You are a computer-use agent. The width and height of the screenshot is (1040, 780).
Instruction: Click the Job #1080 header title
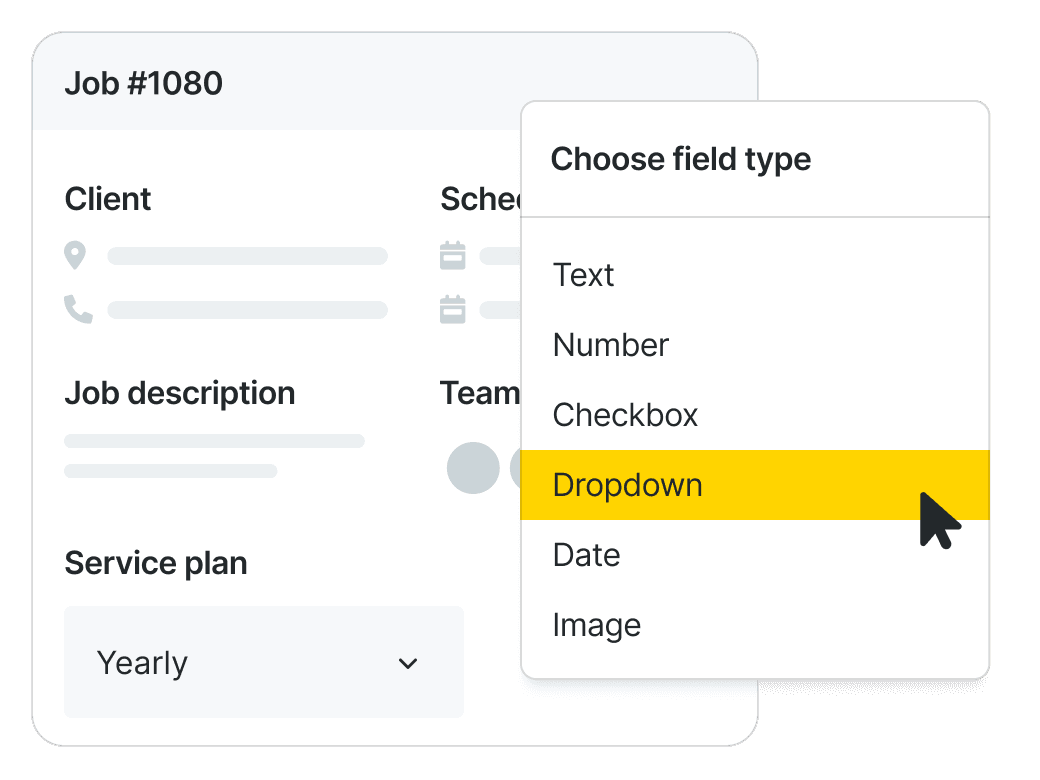[143, 84]
